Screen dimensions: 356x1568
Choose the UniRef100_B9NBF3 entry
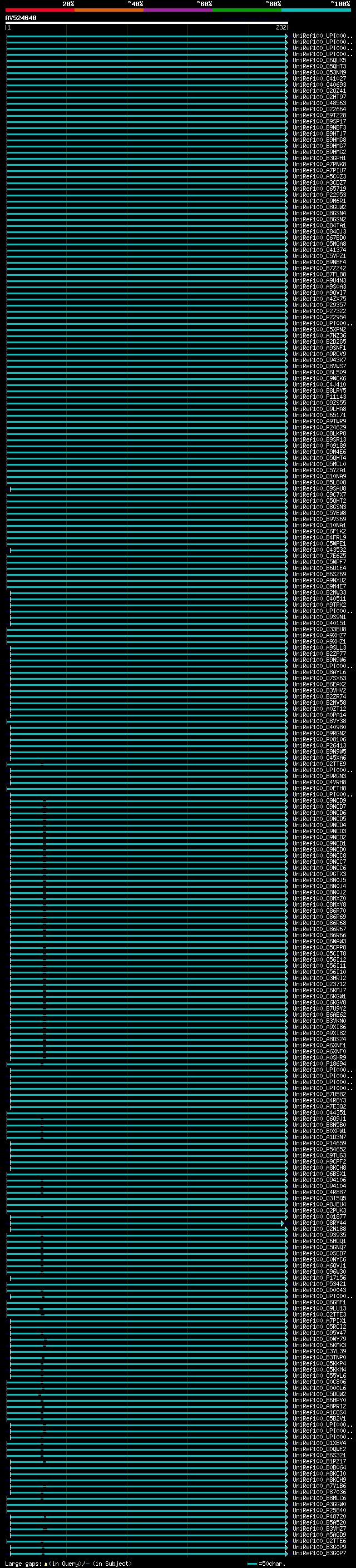click(x=319, y=127)
